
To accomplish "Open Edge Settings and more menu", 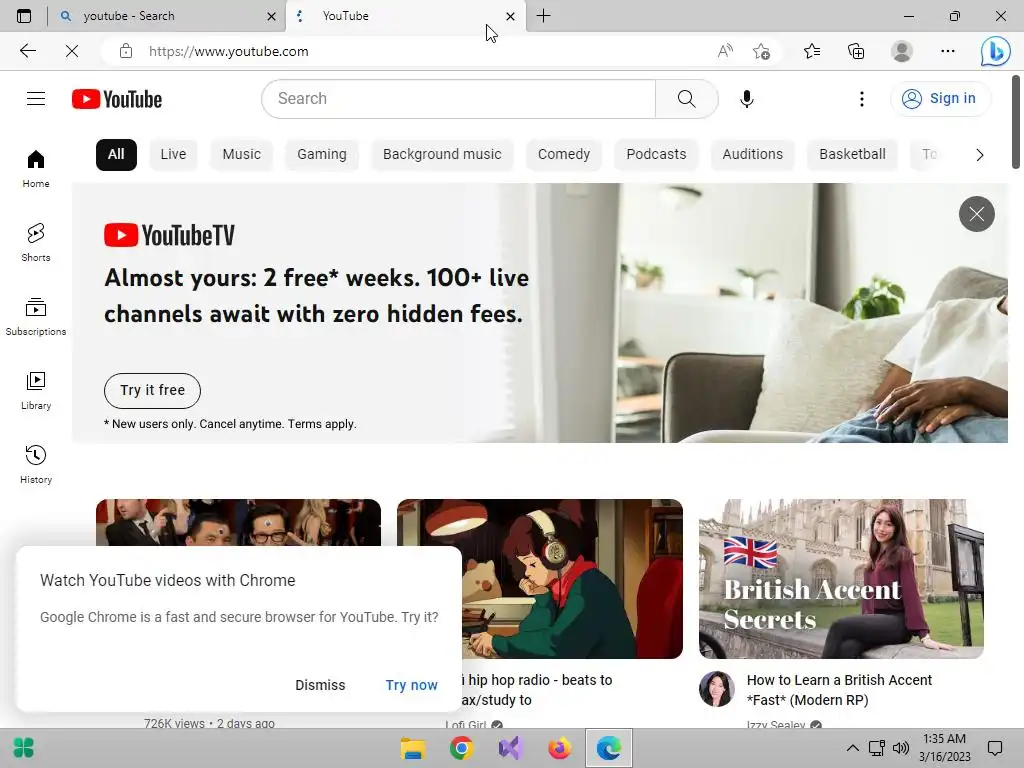I will (x=948, y=51).
